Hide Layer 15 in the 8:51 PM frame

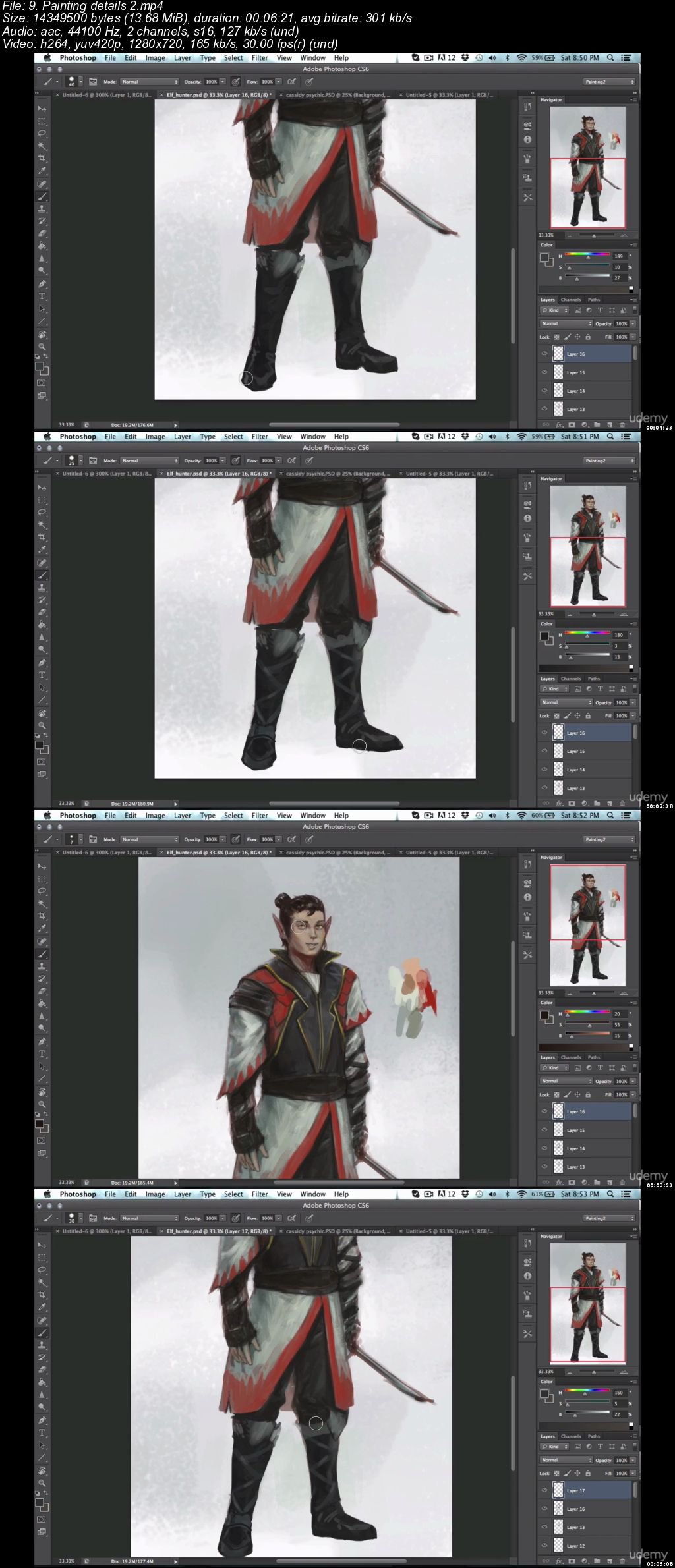(544, 751)
